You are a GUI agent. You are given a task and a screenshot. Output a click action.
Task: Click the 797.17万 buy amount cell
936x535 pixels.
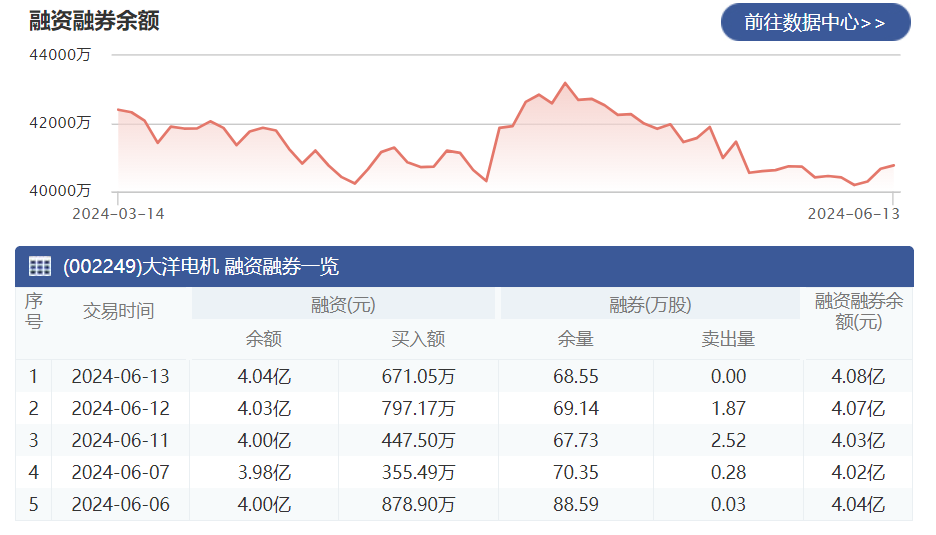418,408
